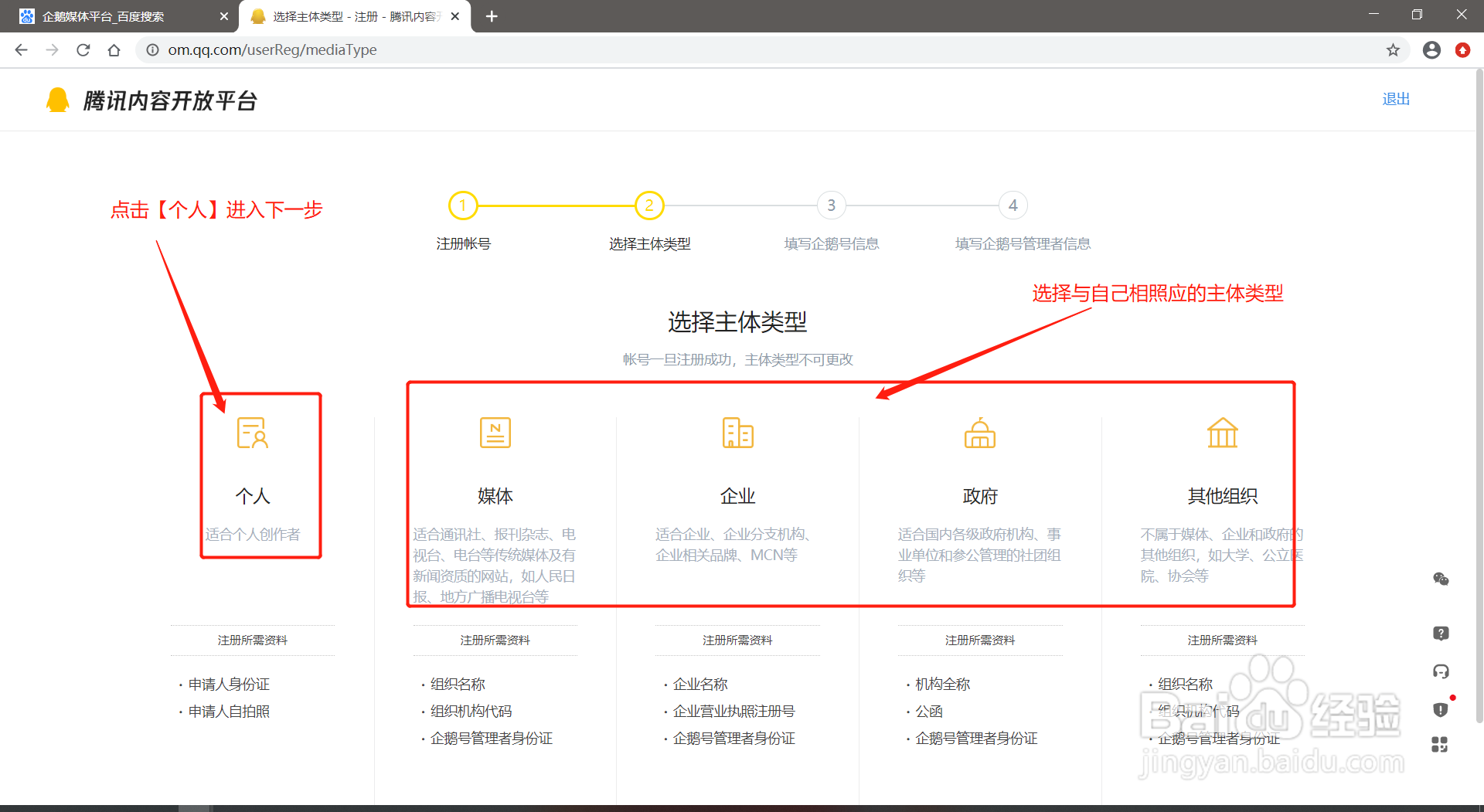
Task: Click the Tencent penguin logo
Action: (57, 100)
